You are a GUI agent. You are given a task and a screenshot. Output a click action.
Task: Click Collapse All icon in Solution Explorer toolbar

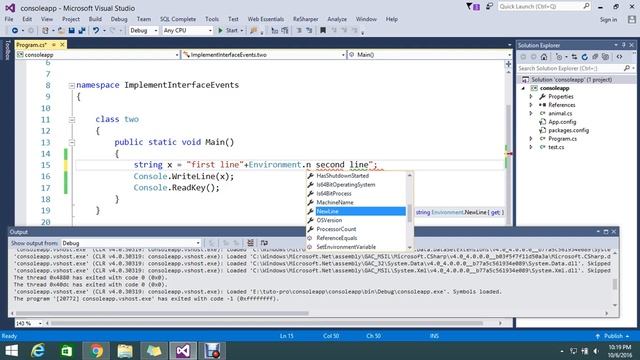point(595,57)
